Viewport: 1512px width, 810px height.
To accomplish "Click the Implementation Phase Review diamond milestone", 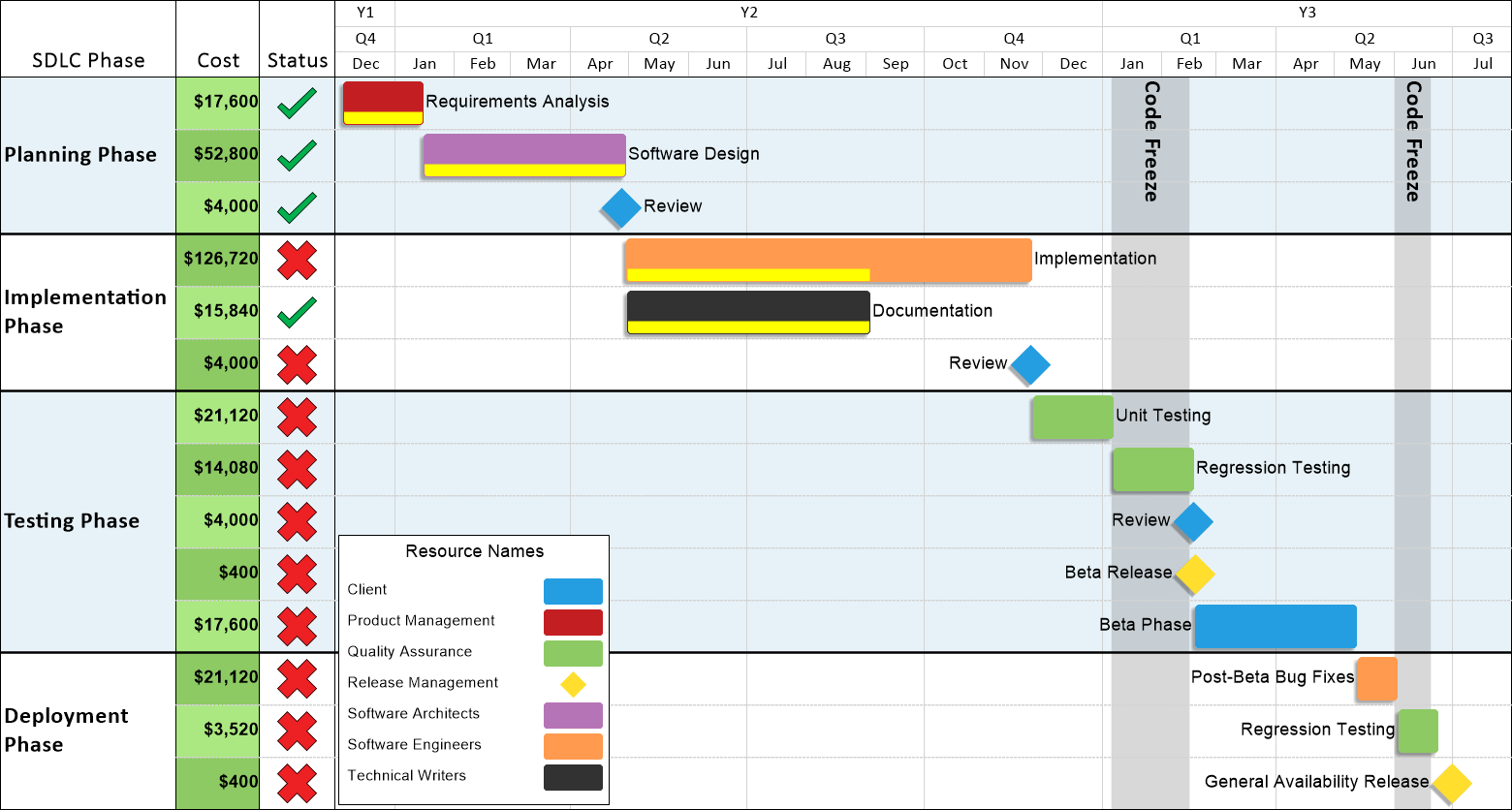I will click(1029, 365).
